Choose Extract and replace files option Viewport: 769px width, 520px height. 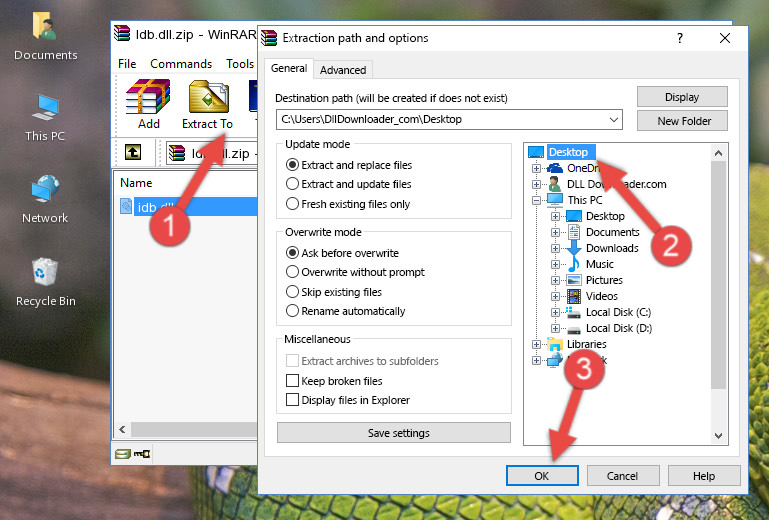292,165
